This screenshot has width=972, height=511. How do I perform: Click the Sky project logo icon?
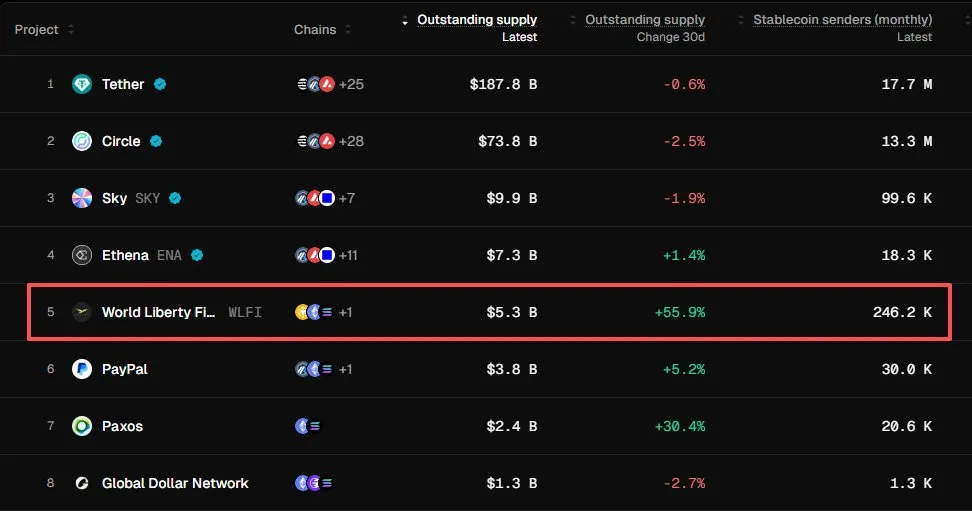coord(82,198)
